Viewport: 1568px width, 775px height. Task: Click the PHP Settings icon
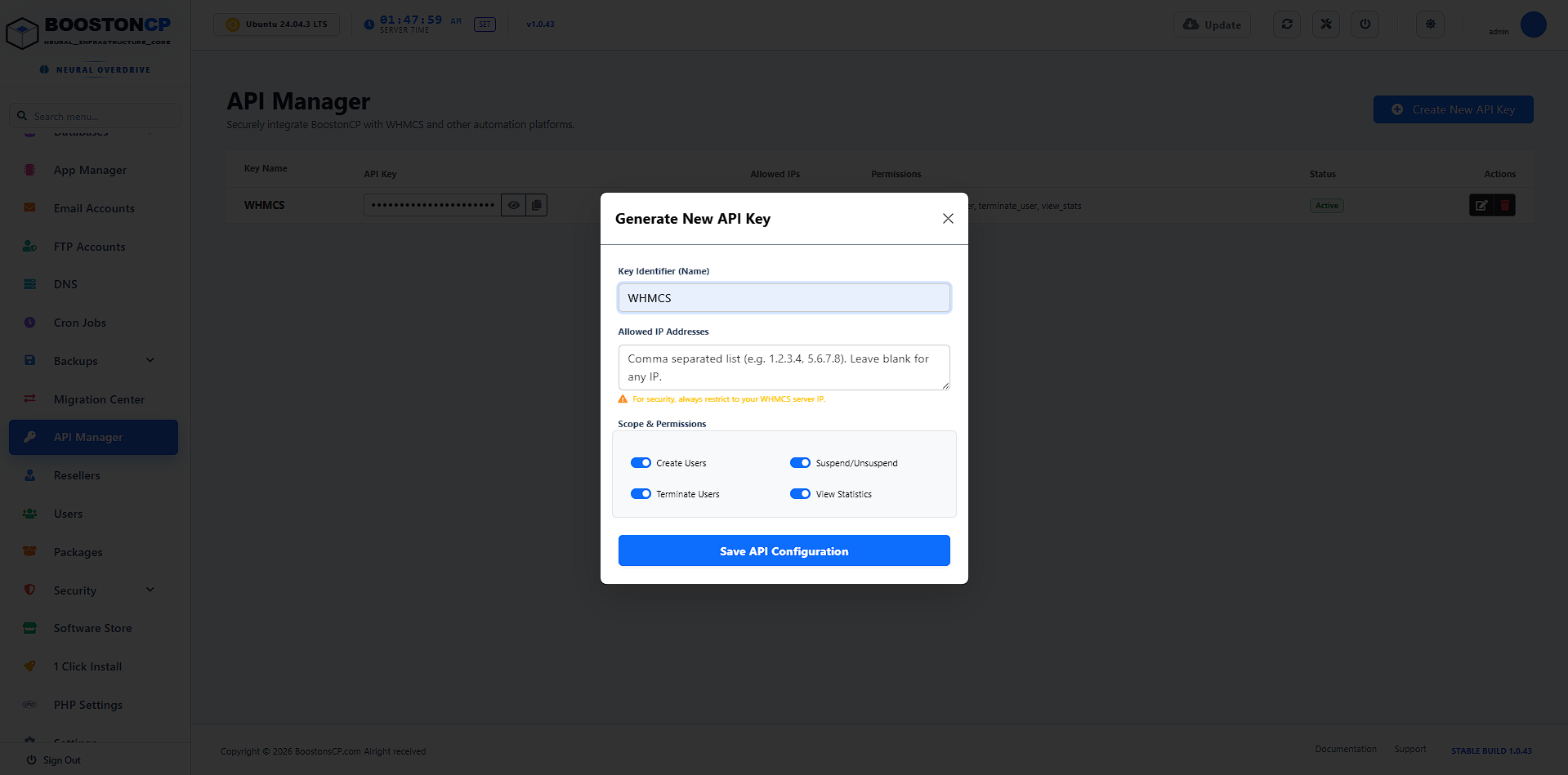29,704
